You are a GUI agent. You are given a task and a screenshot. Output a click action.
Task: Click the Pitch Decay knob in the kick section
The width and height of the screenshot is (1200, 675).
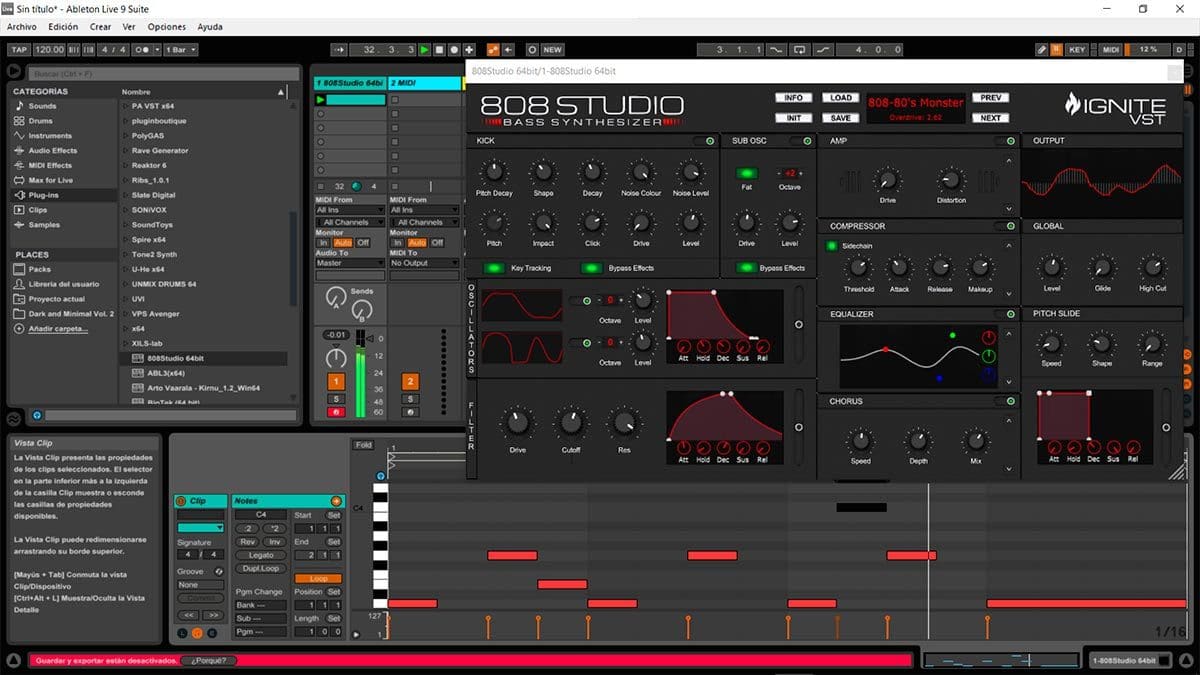tap(494, 171)
